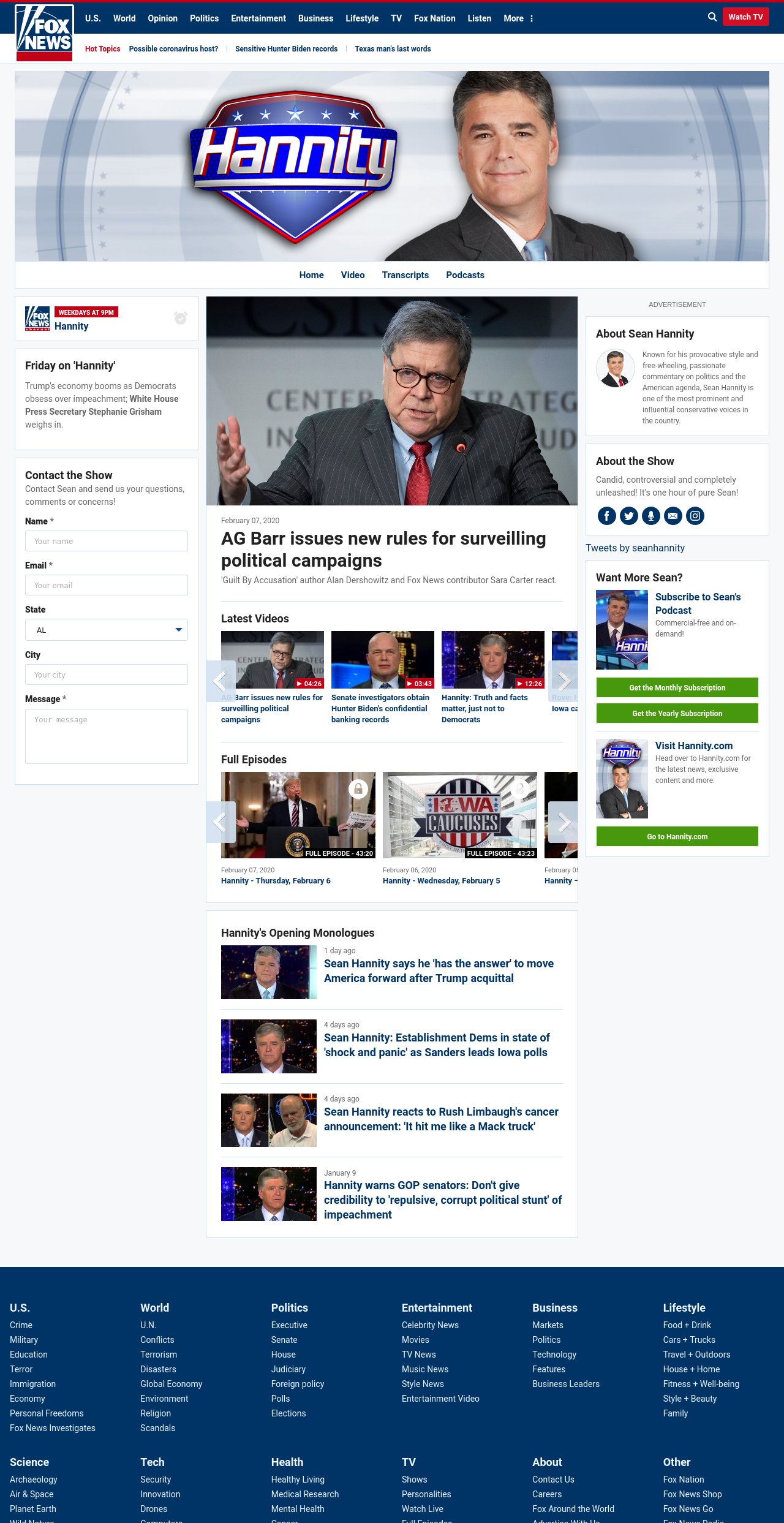
Task: Go to previous Latest Videos slide
Action: coord(221,681)
